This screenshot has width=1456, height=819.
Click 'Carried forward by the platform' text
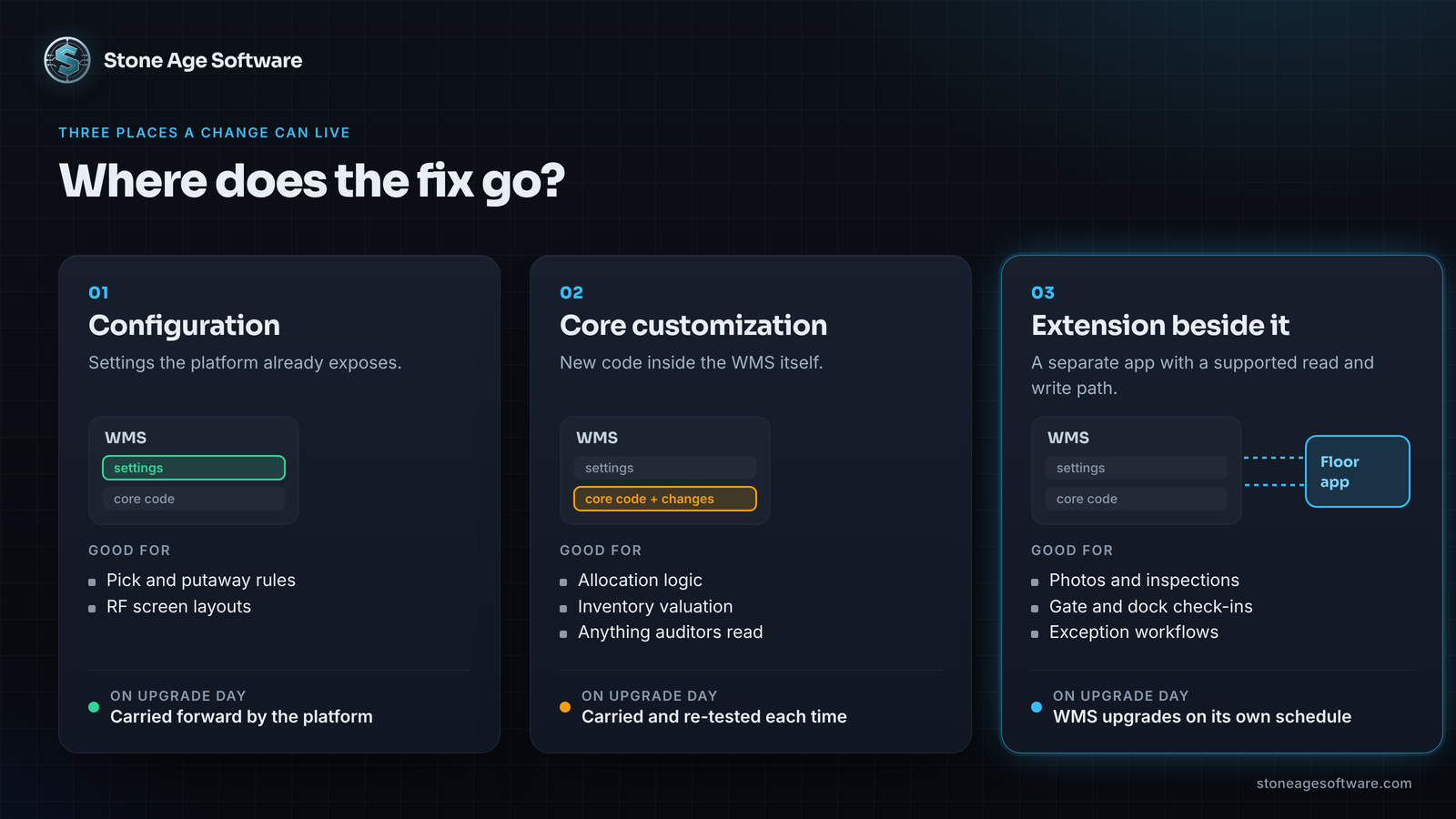(241, 717)
